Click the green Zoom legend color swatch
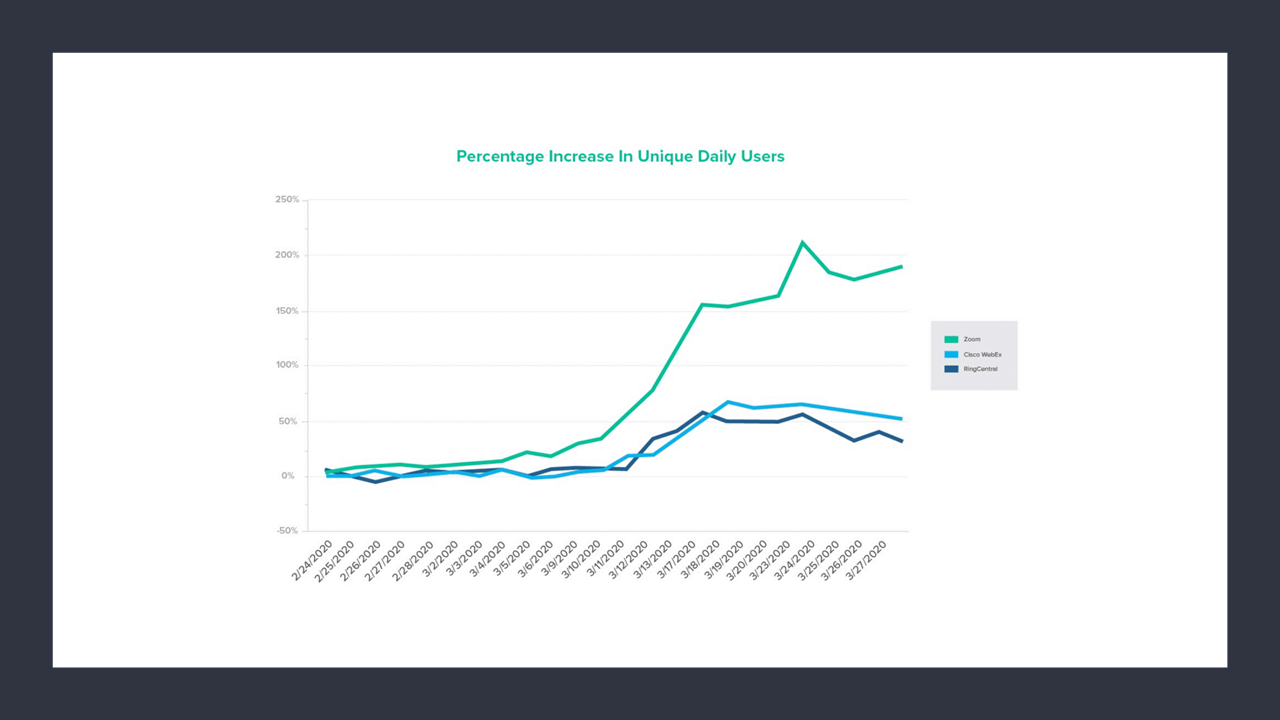Screen dimensions: 1280x720 951,340
